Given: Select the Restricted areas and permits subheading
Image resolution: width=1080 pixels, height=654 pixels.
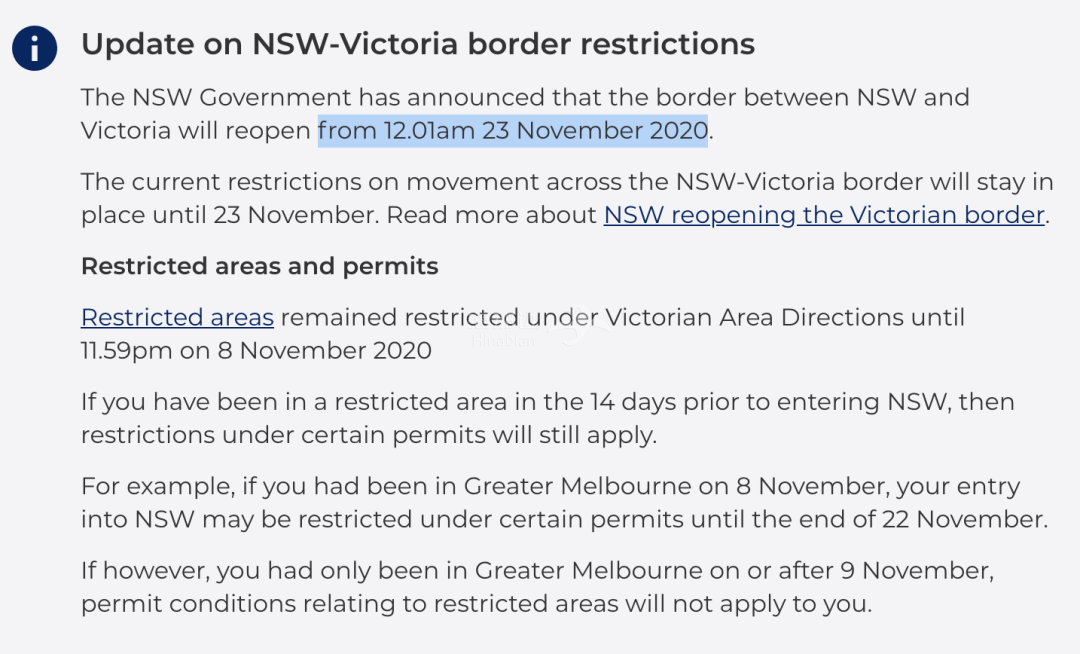Looking at the screenshot, I should coord(260,267).
